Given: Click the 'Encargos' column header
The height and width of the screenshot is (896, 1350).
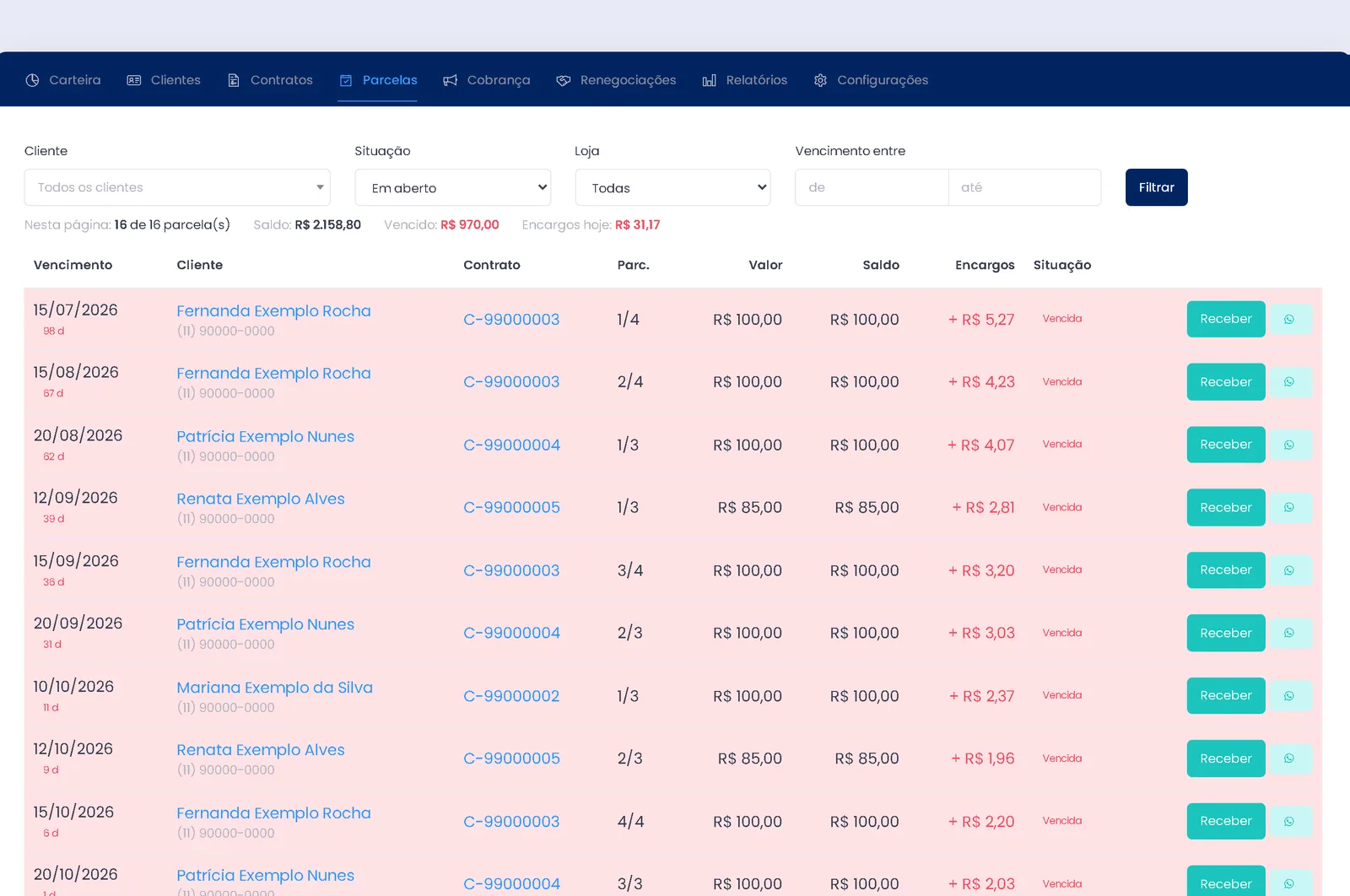Looking at the screenshot, I should (985, 265).
